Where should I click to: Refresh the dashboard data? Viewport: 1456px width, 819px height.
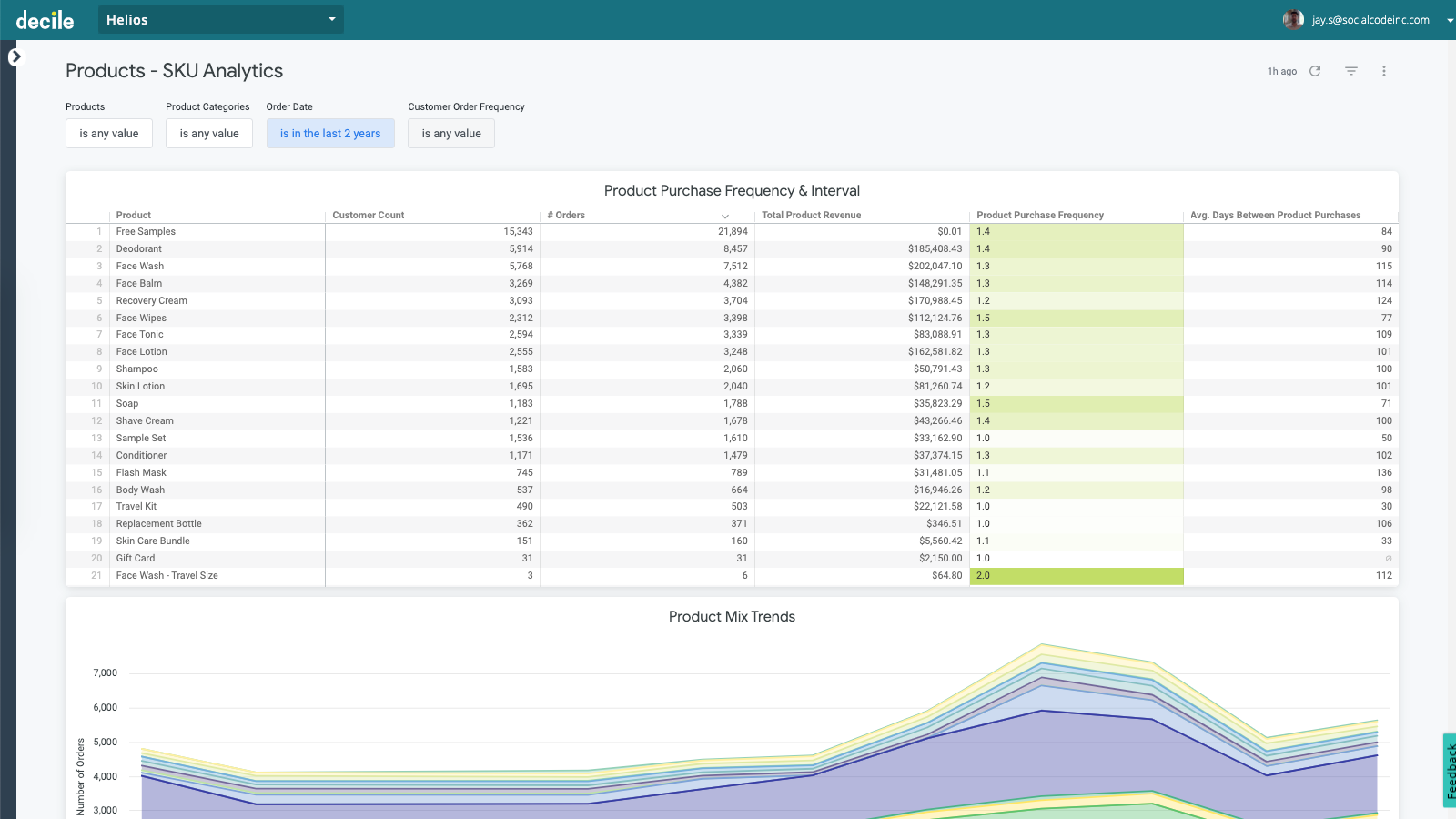1314,70
